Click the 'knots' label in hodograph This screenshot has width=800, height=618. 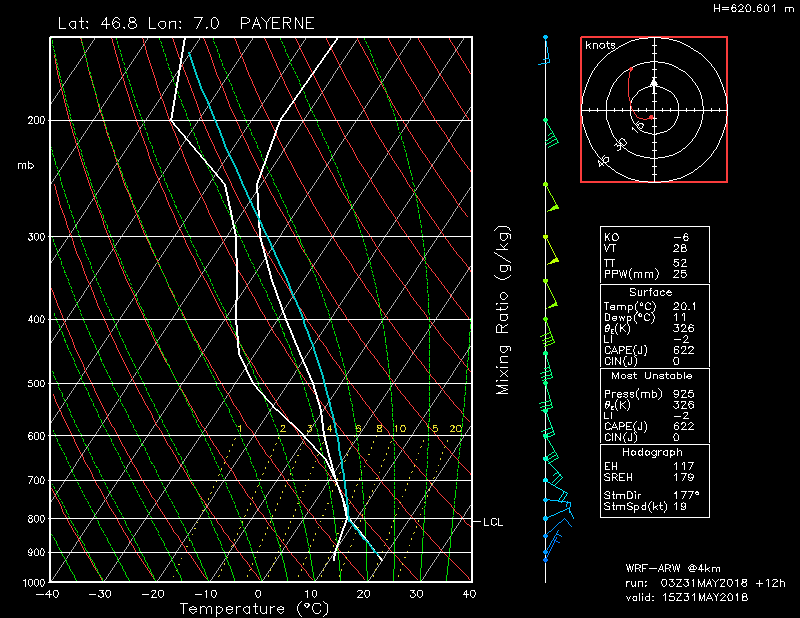pos(600,46)
